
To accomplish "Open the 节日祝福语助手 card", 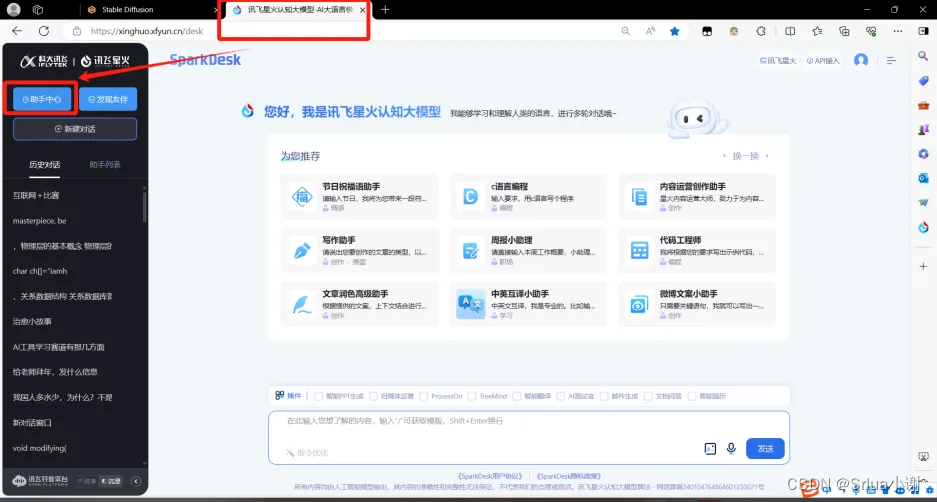I will pyautogui.click(x=359, y=197).
